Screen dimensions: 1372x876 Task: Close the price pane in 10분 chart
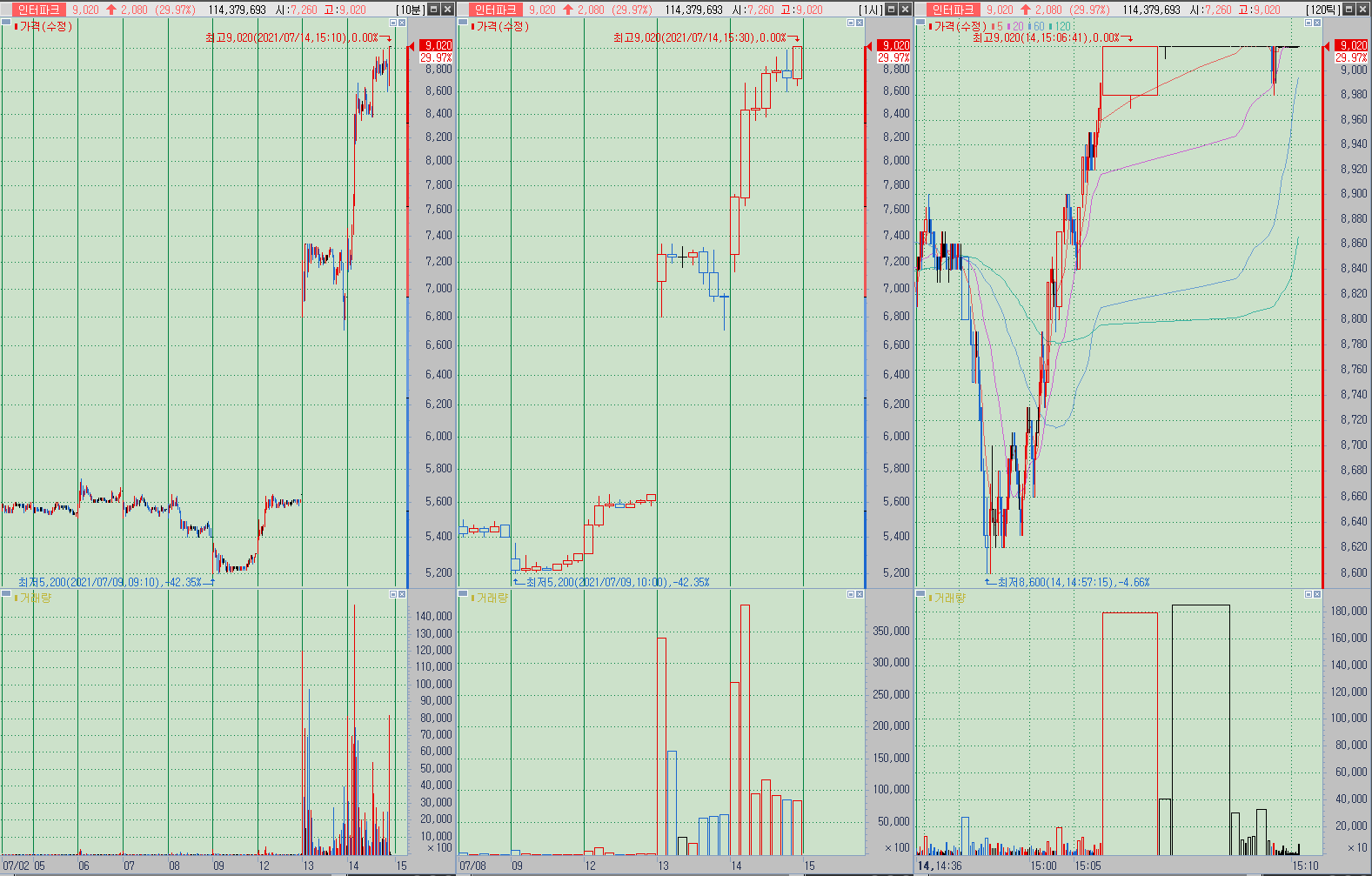tap(402, 23)
